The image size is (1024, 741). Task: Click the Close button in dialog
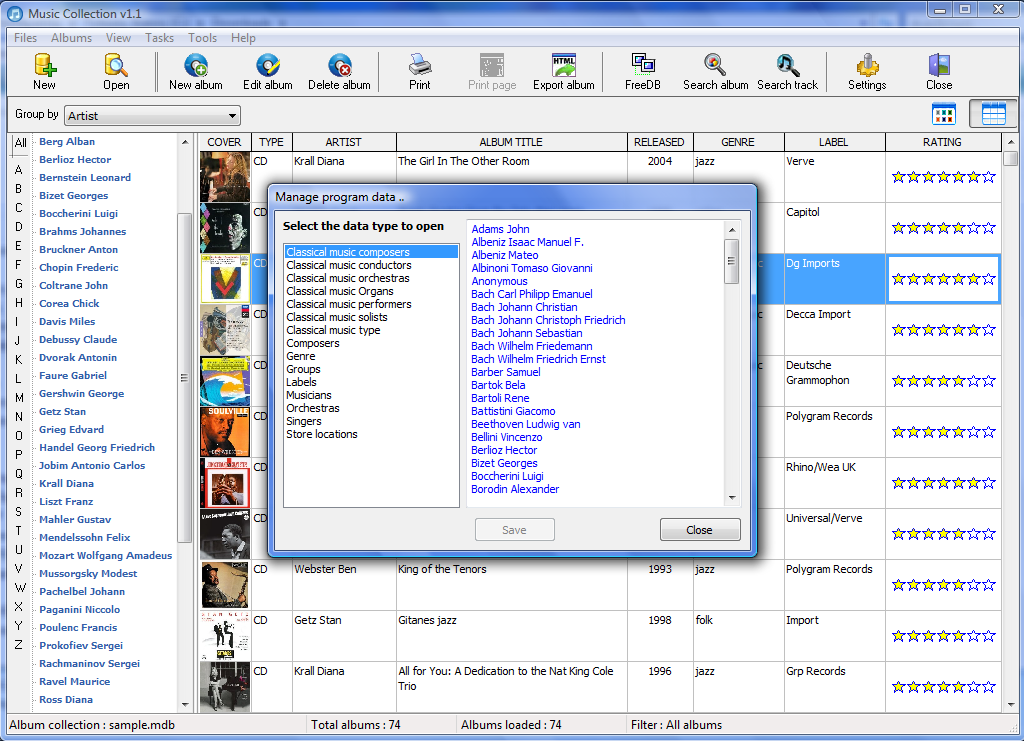(x=699, y=530)
